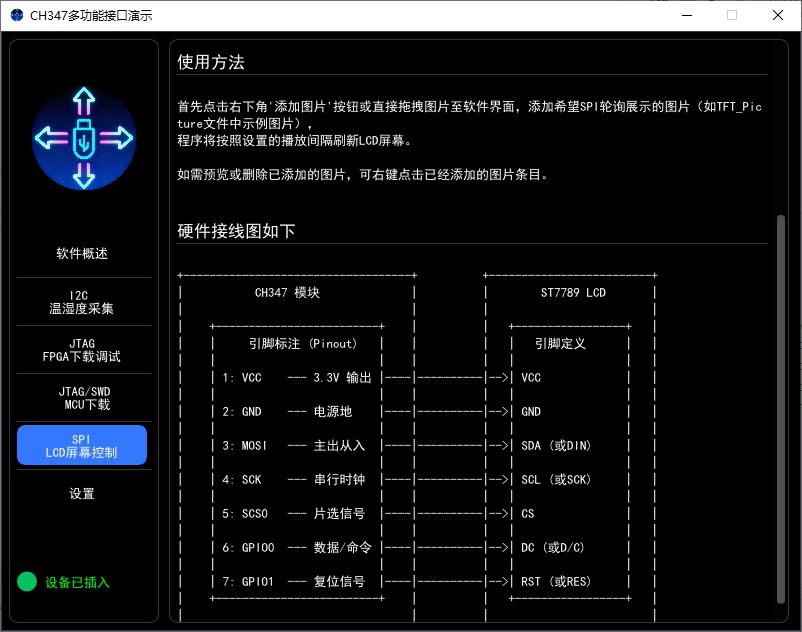Click the 如需预览或删除已添加的图片 sentence
Screen dimensions: 802x632
click(x=363, y=175)
